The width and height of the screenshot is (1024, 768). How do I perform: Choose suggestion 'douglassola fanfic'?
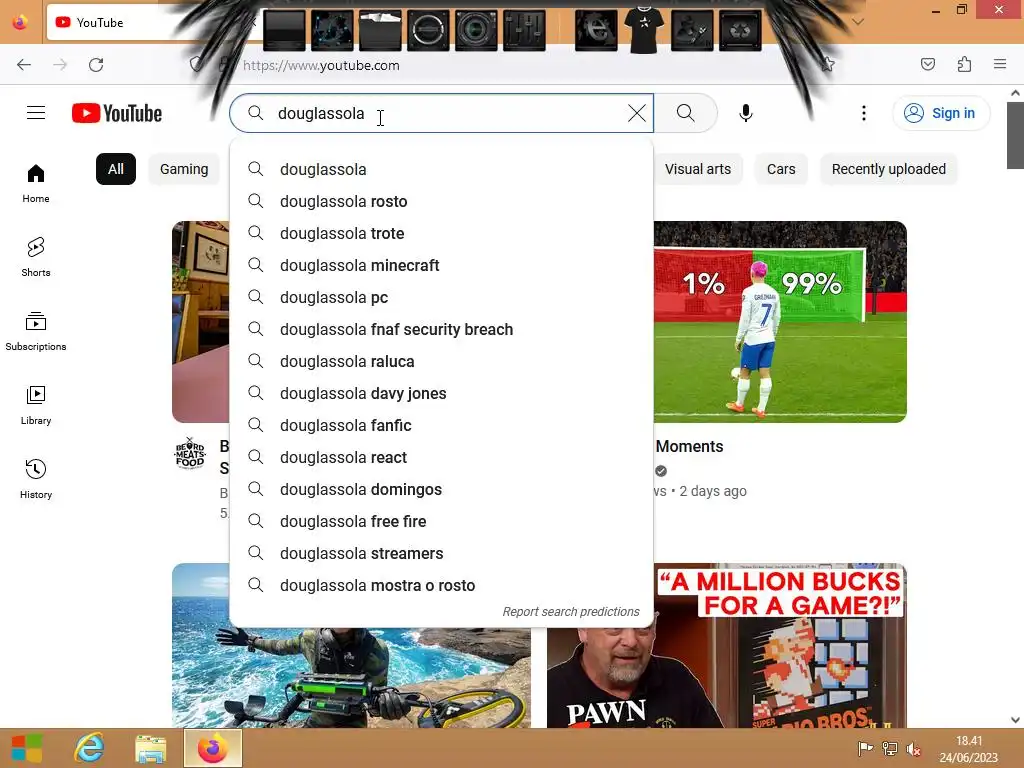click(441, 425)
